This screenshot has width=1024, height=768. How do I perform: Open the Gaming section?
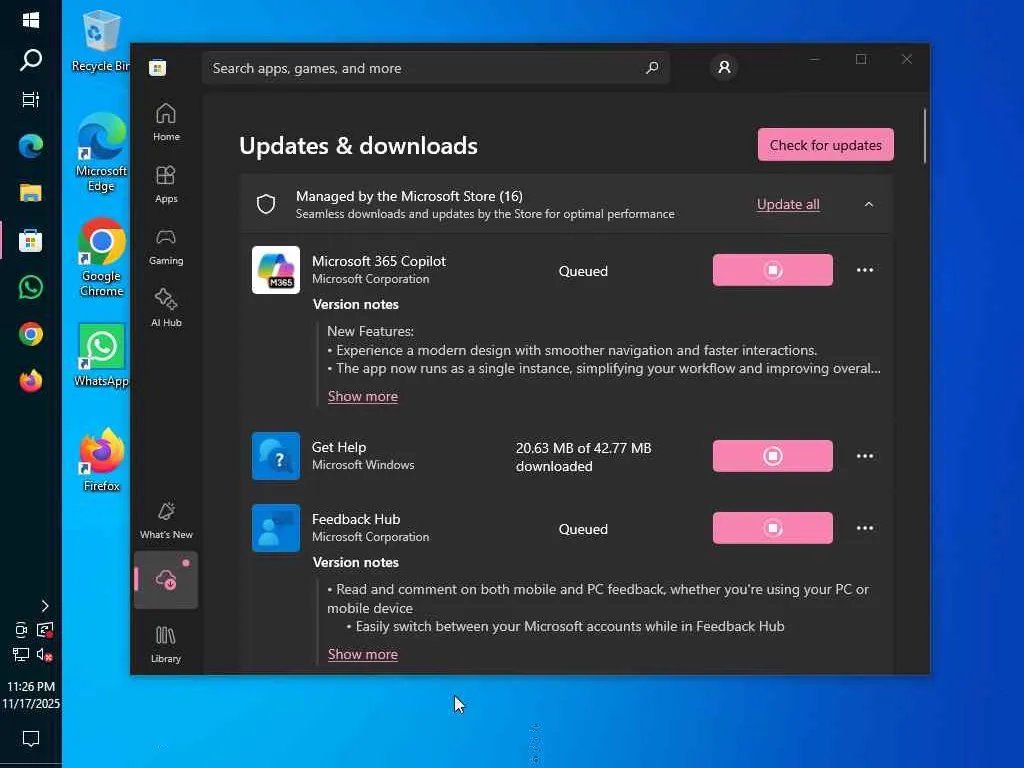click(x=166, y=246)
